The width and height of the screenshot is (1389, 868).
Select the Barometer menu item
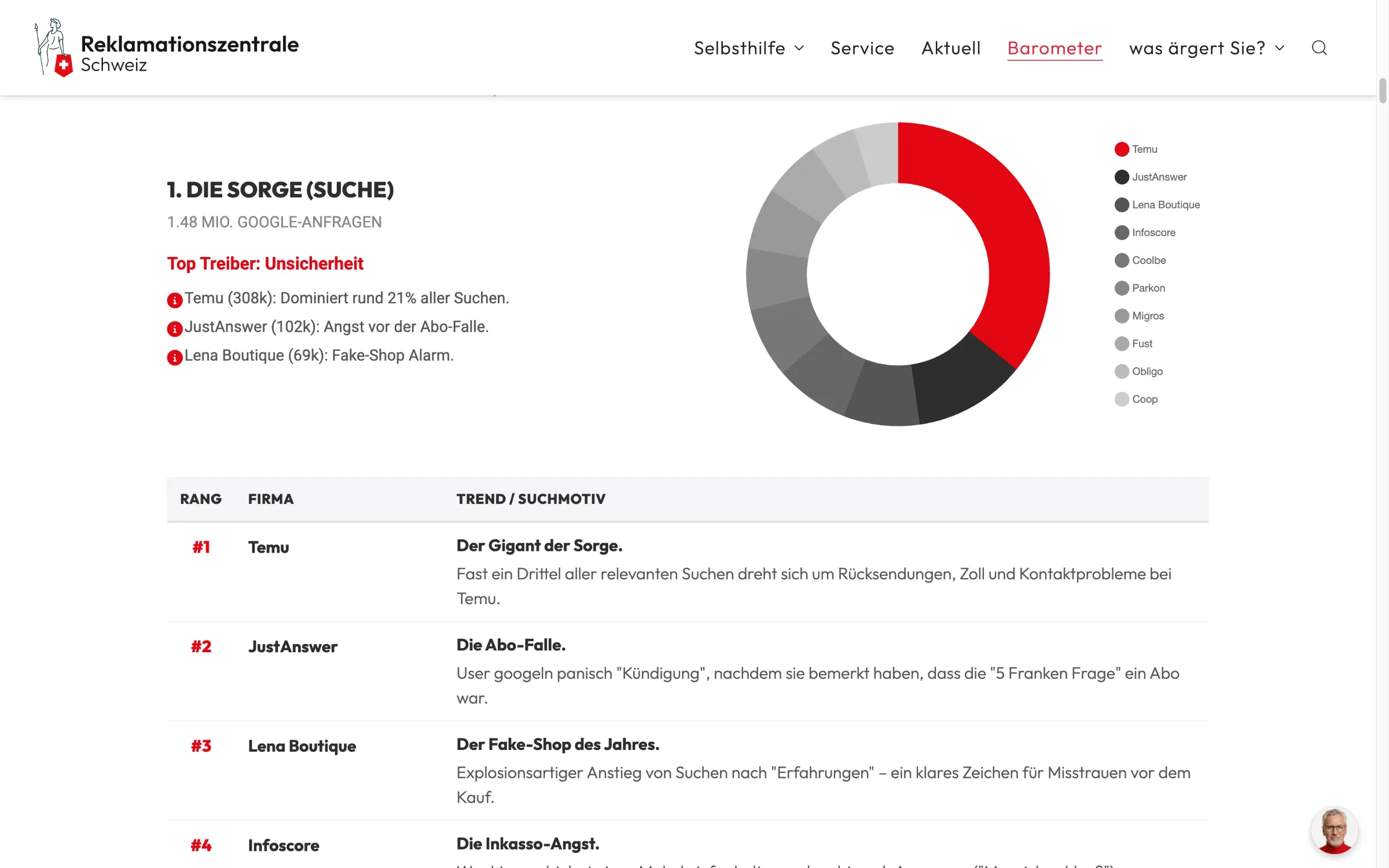(x=1054, y=48)
